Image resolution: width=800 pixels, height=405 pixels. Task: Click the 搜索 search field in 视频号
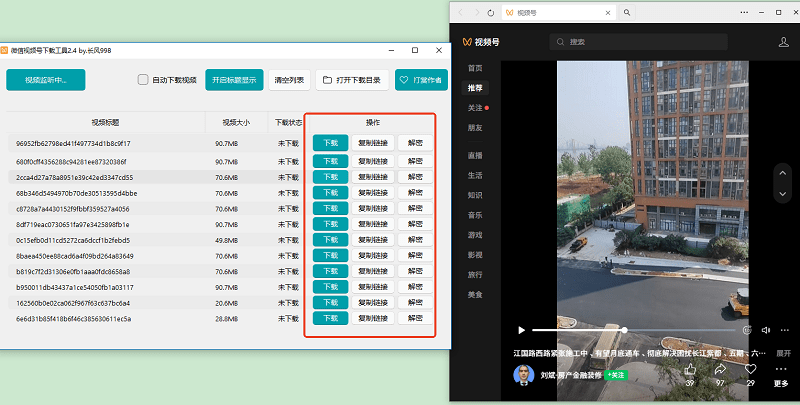(638, 42)
